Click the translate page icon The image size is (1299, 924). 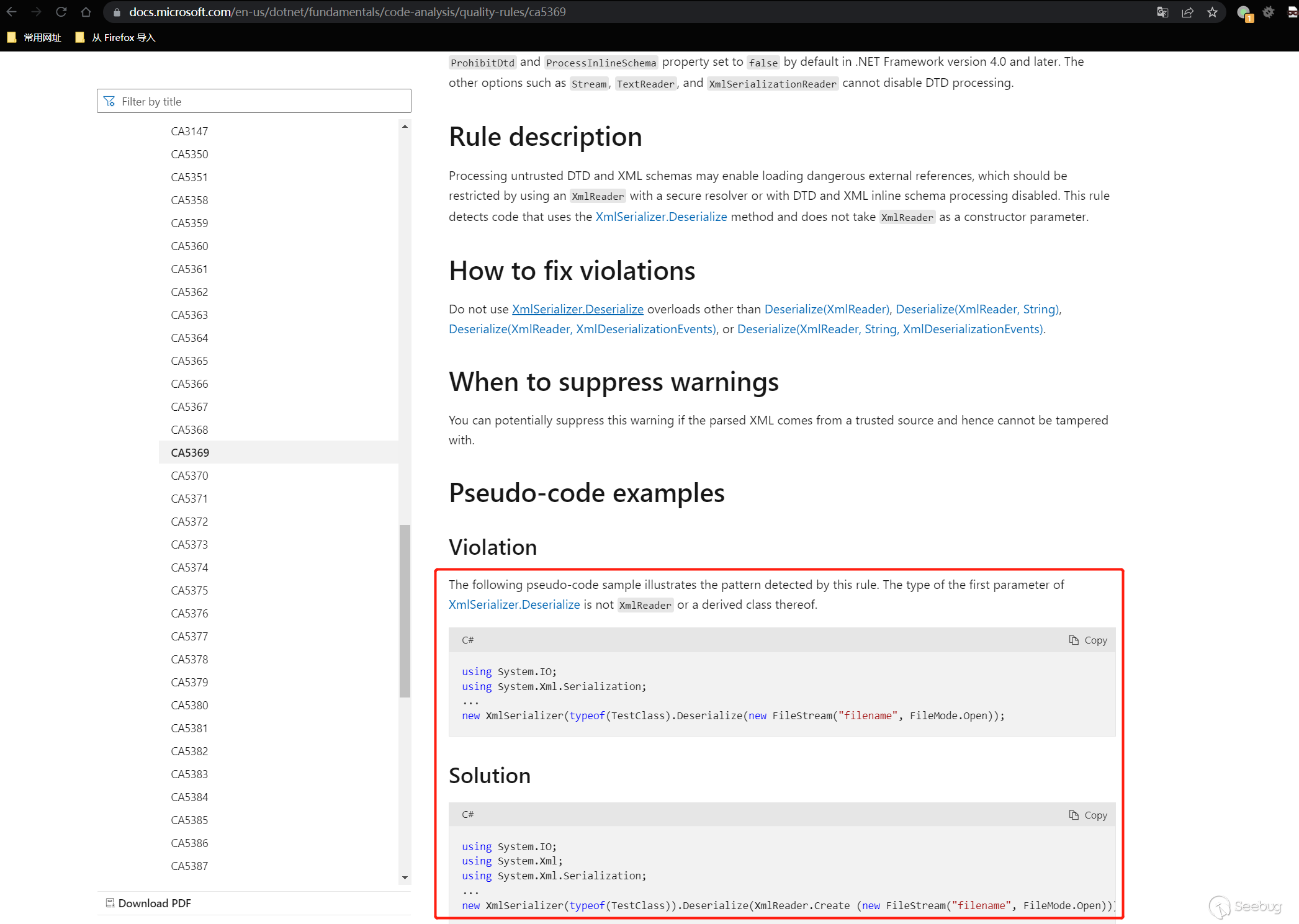pyautogui.click(x=1162, y=12)
